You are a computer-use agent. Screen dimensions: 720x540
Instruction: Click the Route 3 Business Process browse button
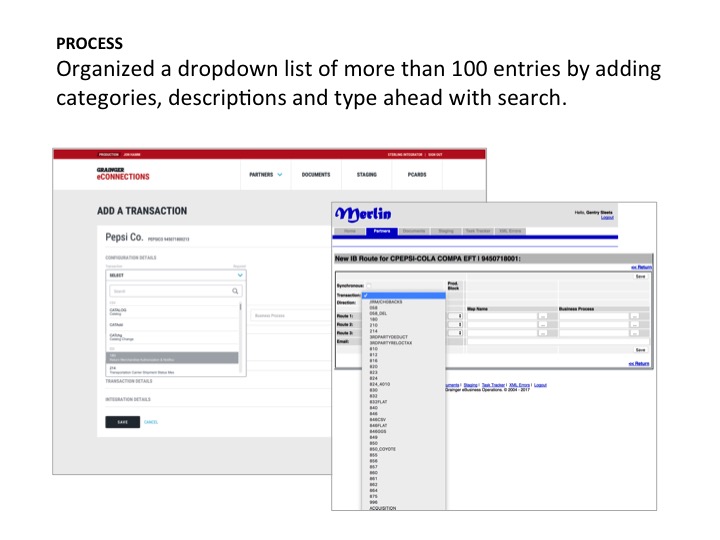pyautogui.click(x=634, y=332)
